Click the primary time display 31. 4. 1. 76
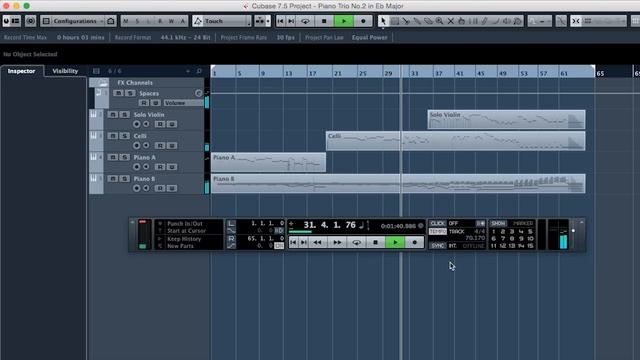 pyautogui.click(x=329, y=225)
